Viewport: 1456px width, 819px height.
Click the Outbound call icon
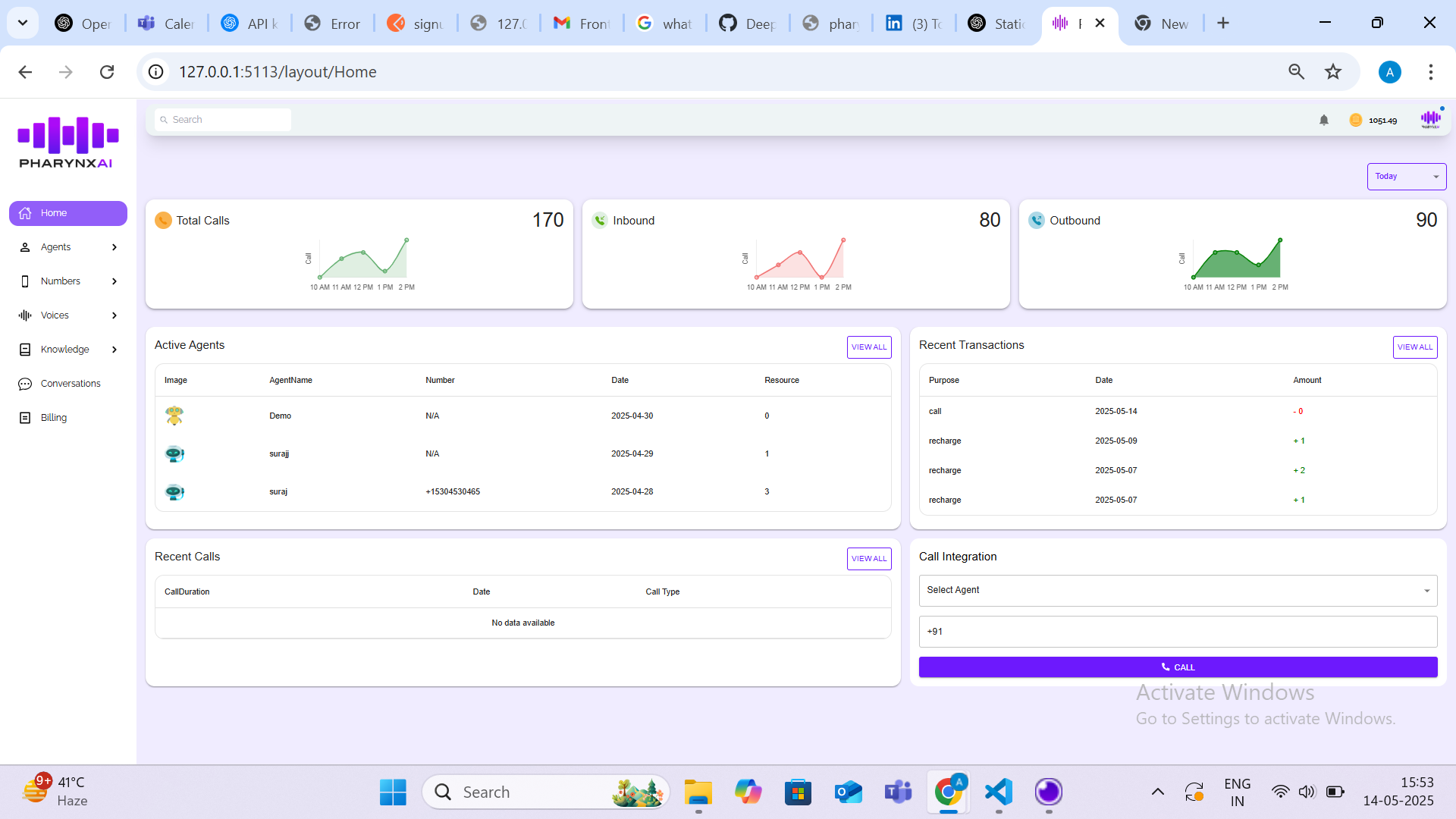pyautogui.click(x=1037, y=220)
